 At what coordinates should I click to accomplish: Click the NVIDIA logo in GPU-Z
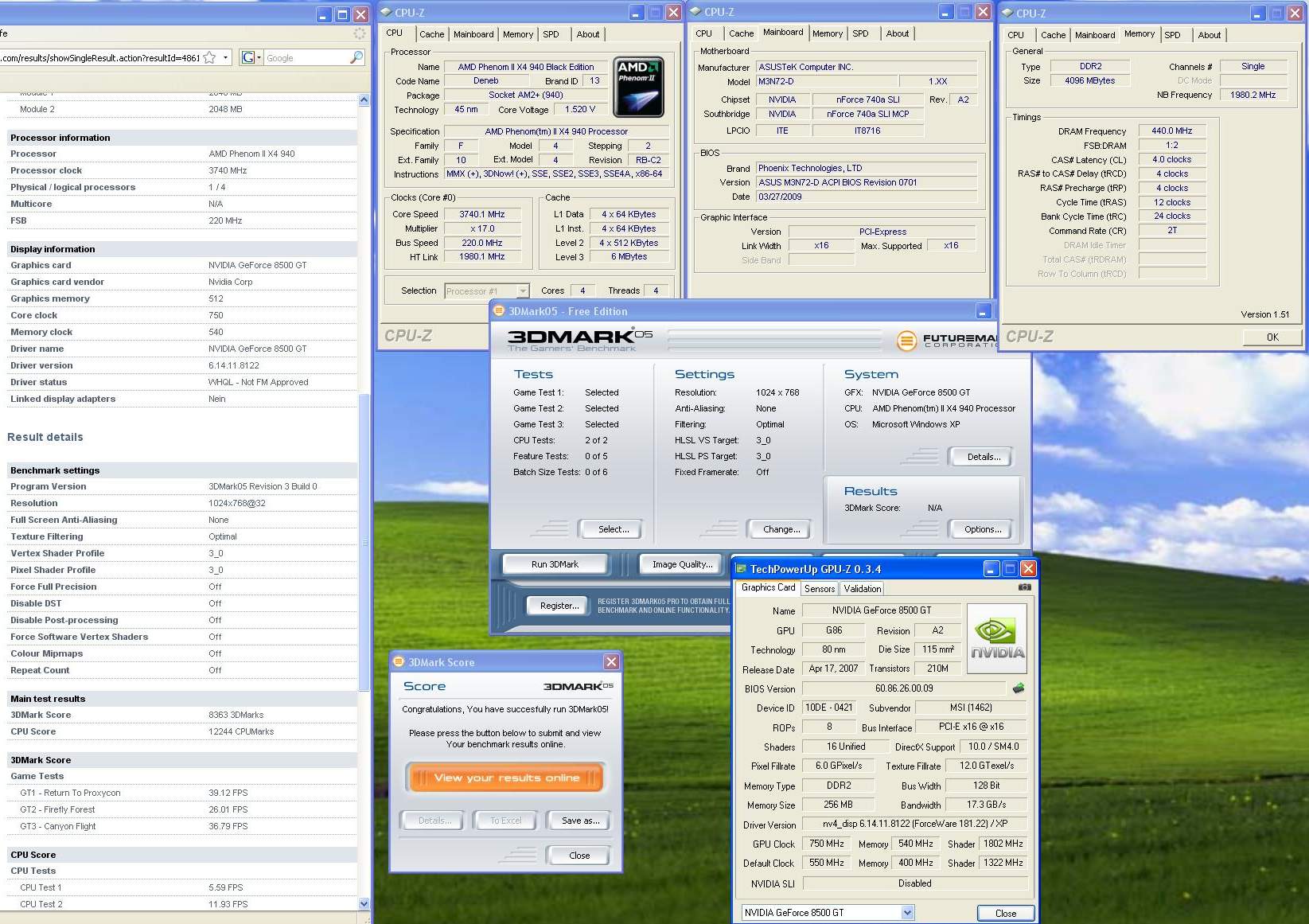(x=997, y=639)
